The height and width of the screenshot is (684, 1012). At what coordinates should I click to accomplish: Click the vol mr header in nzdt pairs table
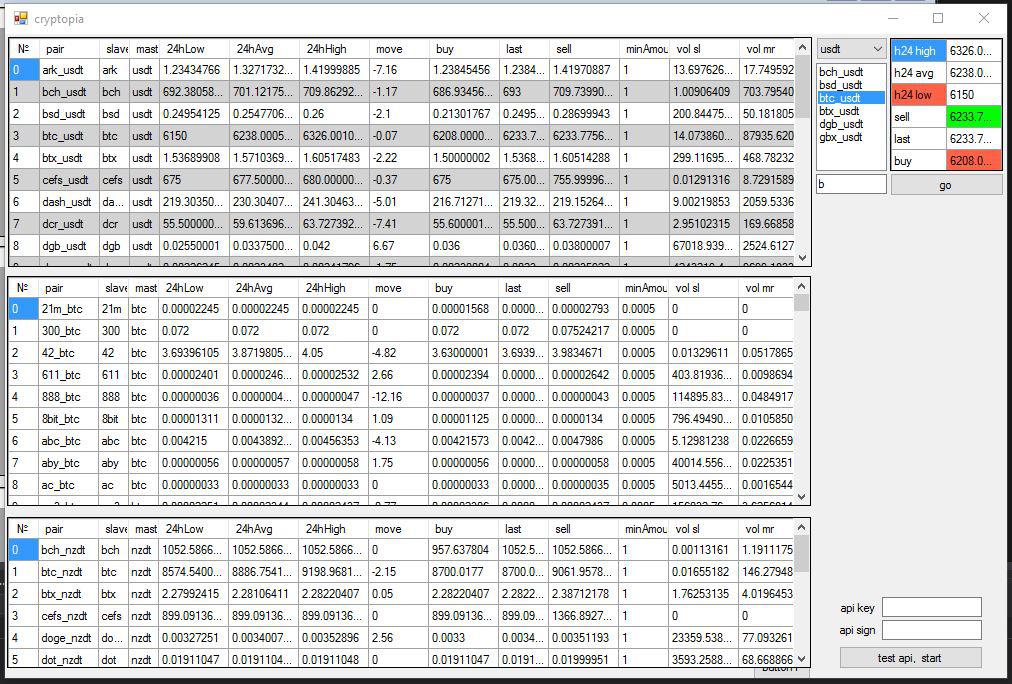coord(766,529)
